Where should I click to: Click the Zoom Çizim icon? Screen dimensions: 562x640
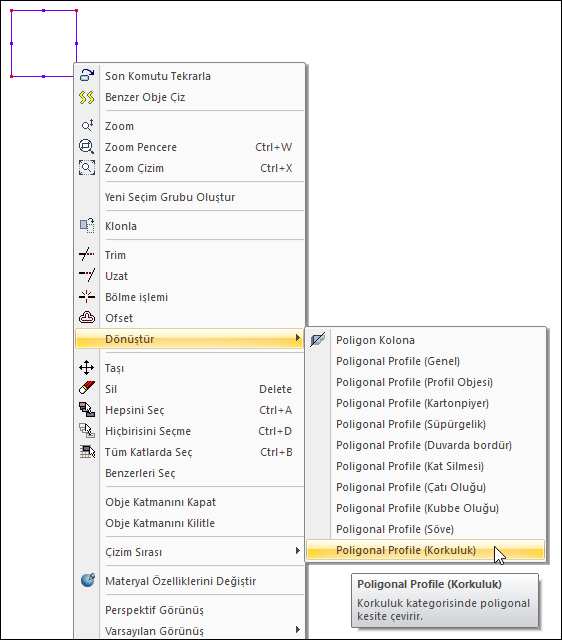87,168
